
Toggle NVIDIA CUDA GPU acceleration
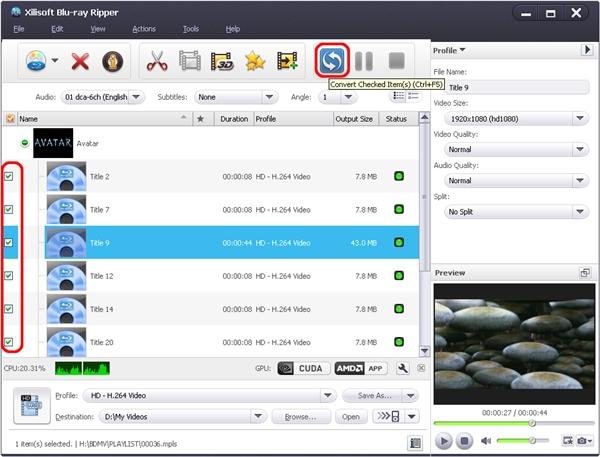tap(303, 368)
